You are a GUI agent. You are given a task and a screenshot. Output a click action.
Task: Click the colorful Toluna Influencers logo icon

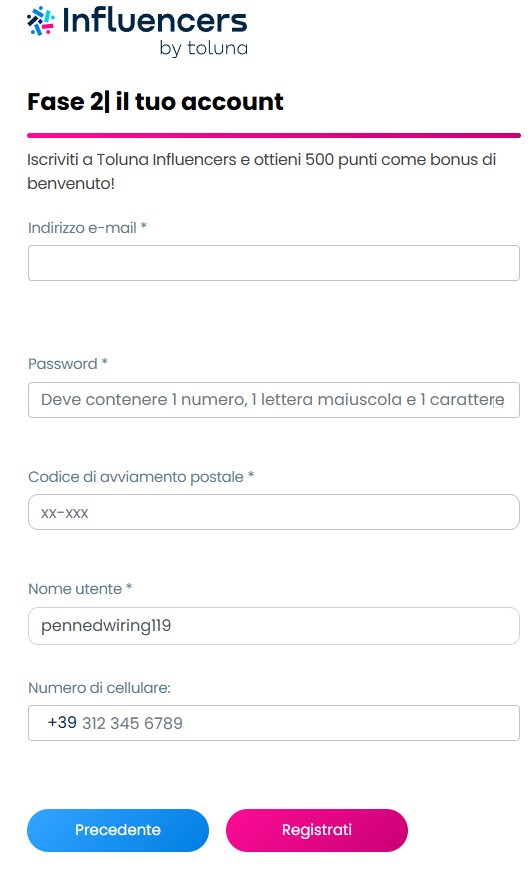point(41,20)
